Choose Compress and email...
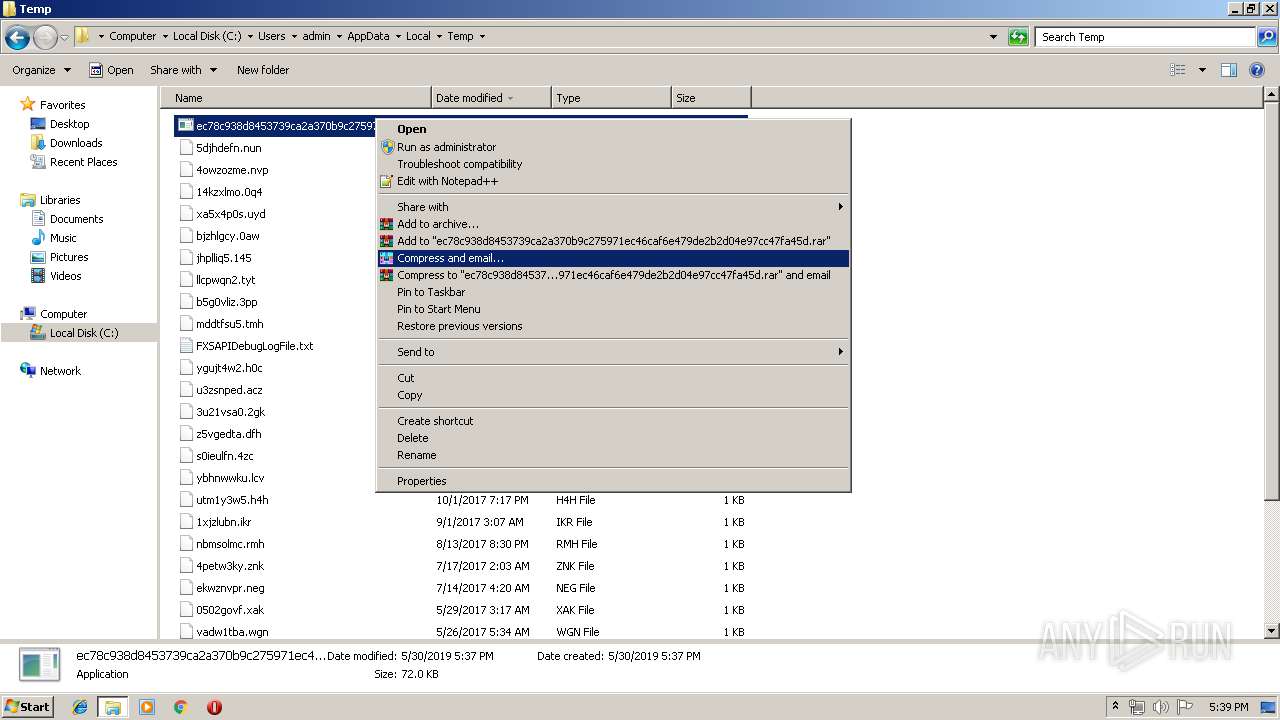 pos(613,258)
